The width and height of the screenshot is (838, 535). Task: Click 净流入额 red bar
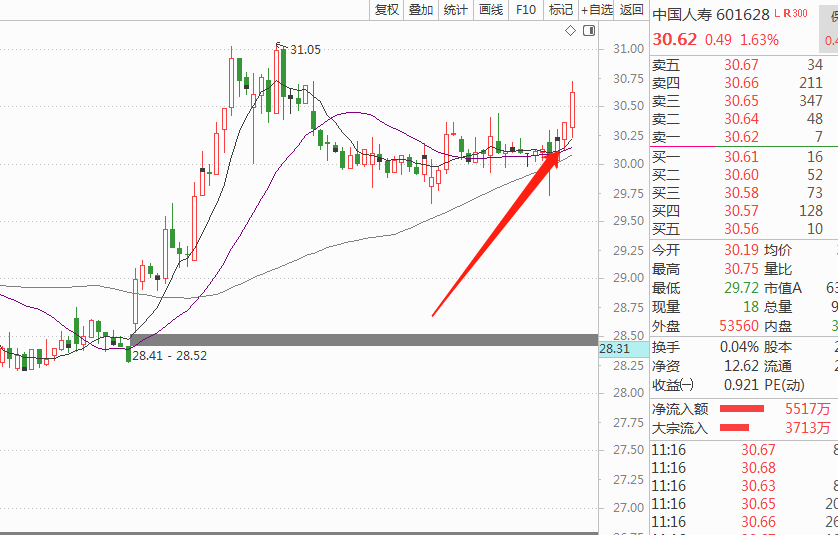pos(742,409)
